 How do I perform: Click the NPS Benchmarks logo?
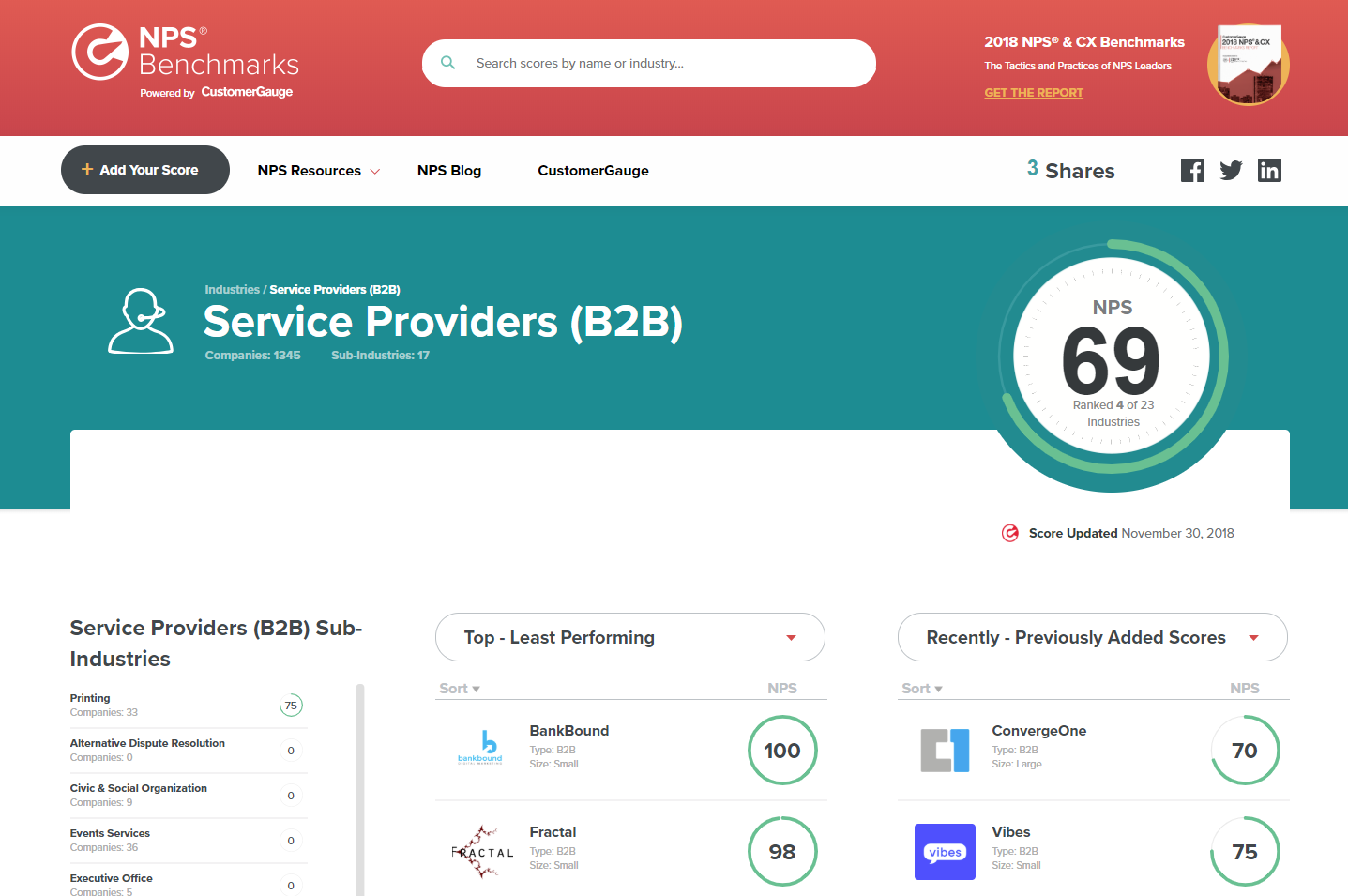[185, 53]
